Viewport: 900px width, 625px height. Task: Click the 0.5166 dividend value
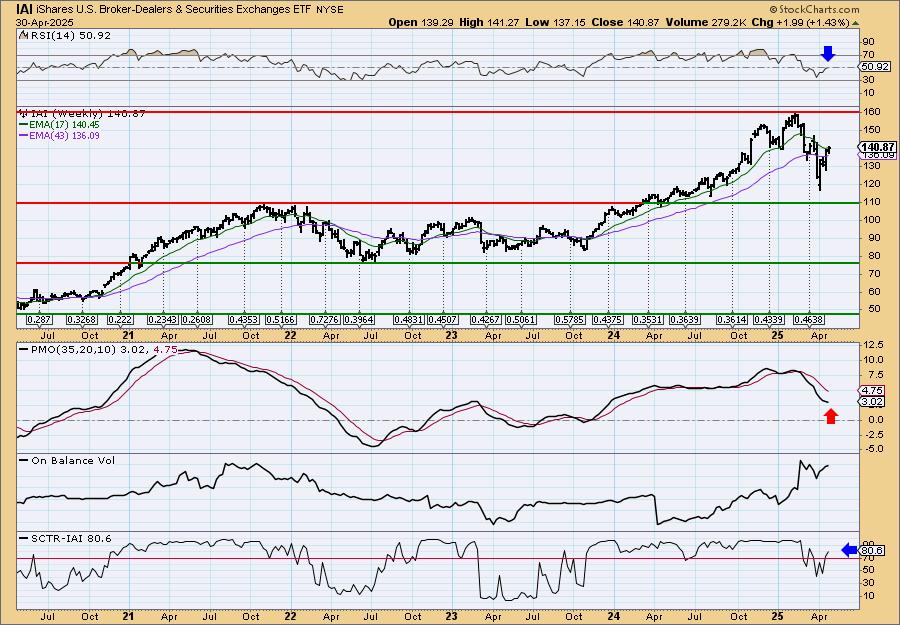pos(281,319)
